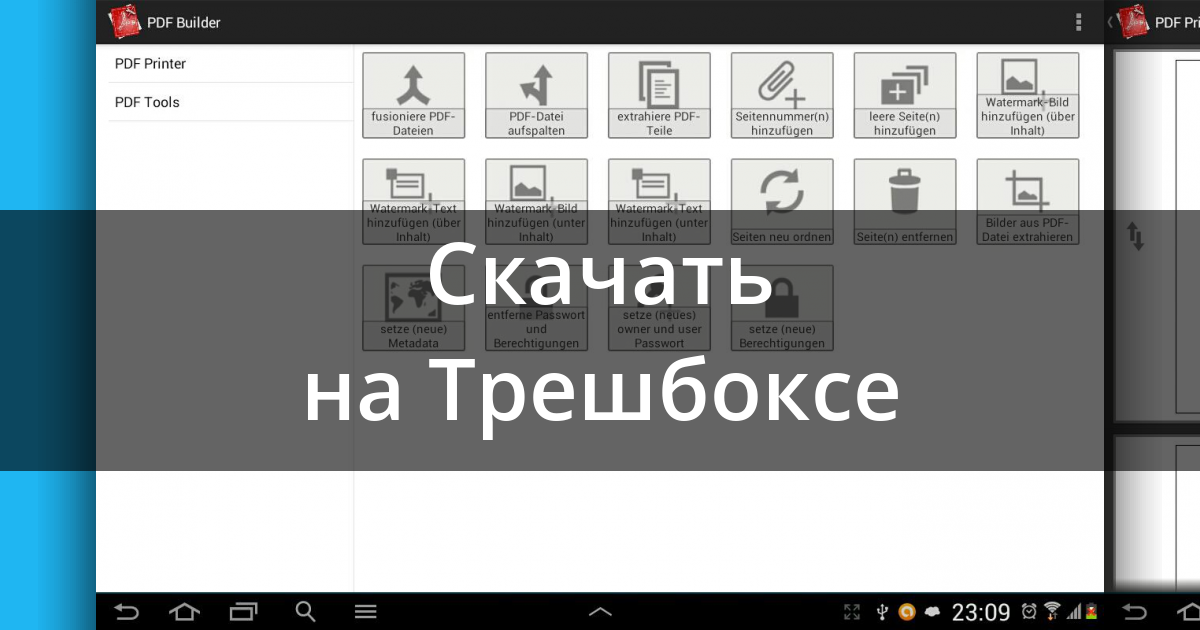1200x630 pixels.
Task: Open Watermark-Bild hinzufügen (unter Inhalt)
Action: (x=536, y=202)
